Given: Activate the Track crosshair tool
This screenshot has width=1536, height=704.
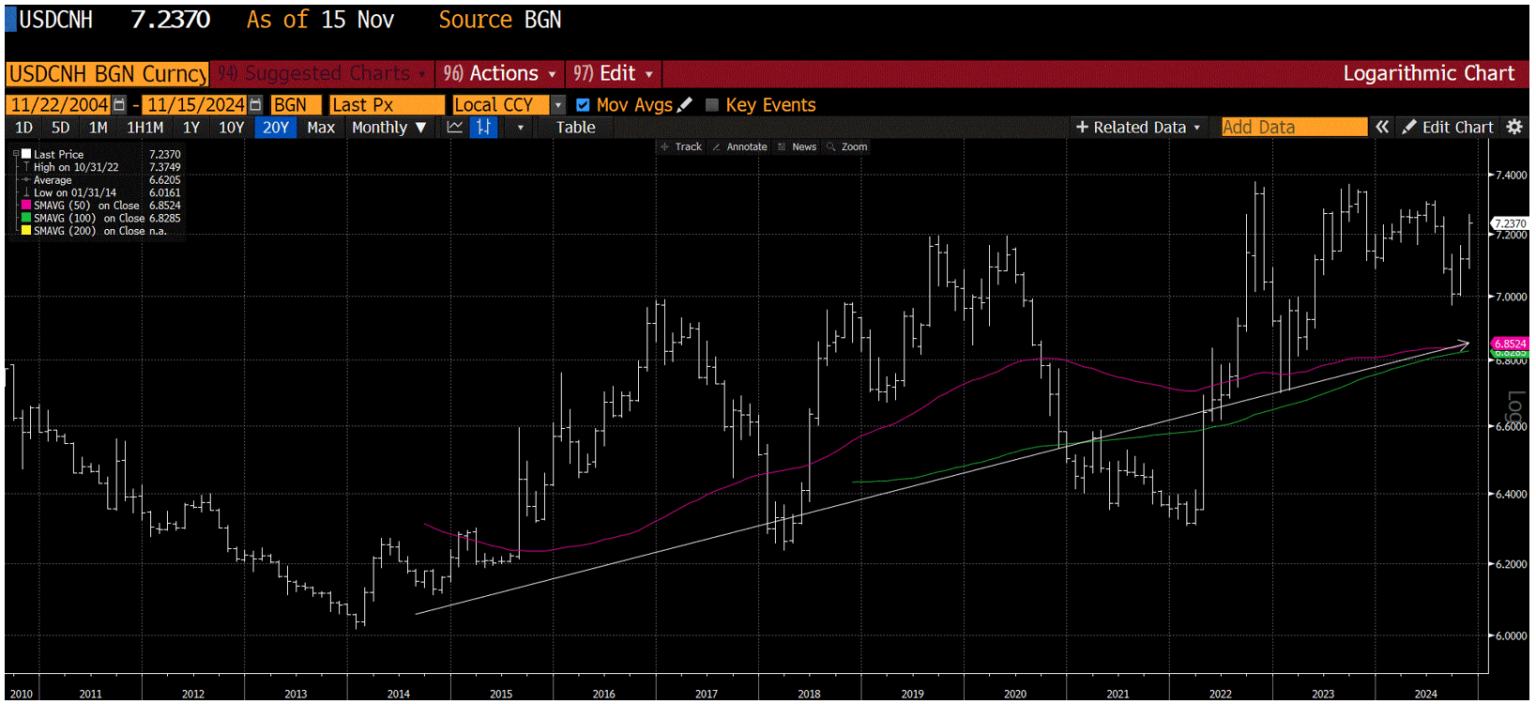Looking at the screenshot, I should point(681,147).
